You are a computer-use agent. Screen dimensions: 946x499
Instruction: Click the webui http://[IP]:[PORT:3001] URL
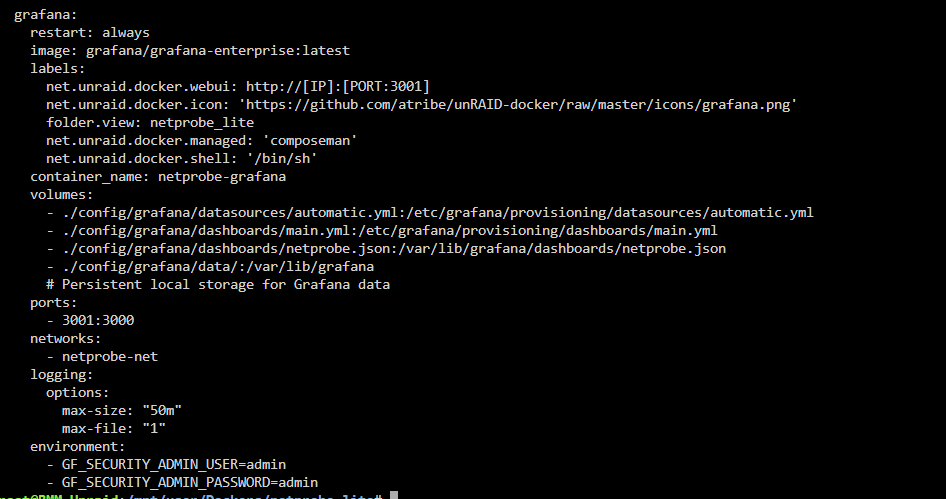338,86
